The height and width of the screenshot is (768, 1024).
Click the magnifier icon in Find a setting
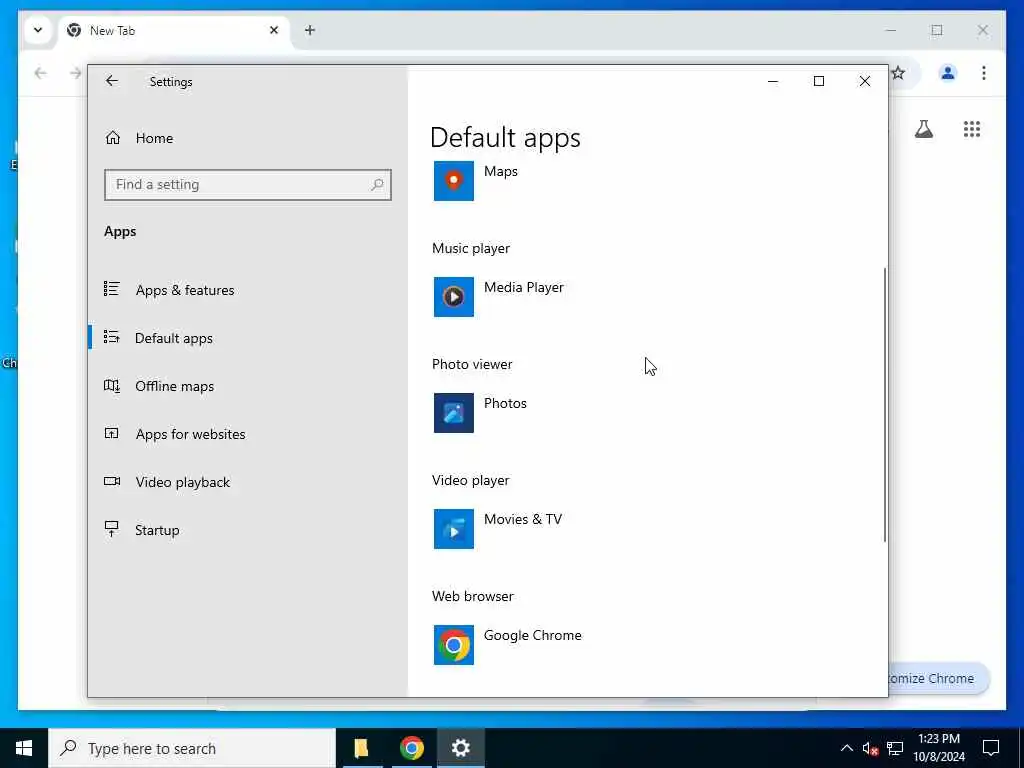coord(377,185)
